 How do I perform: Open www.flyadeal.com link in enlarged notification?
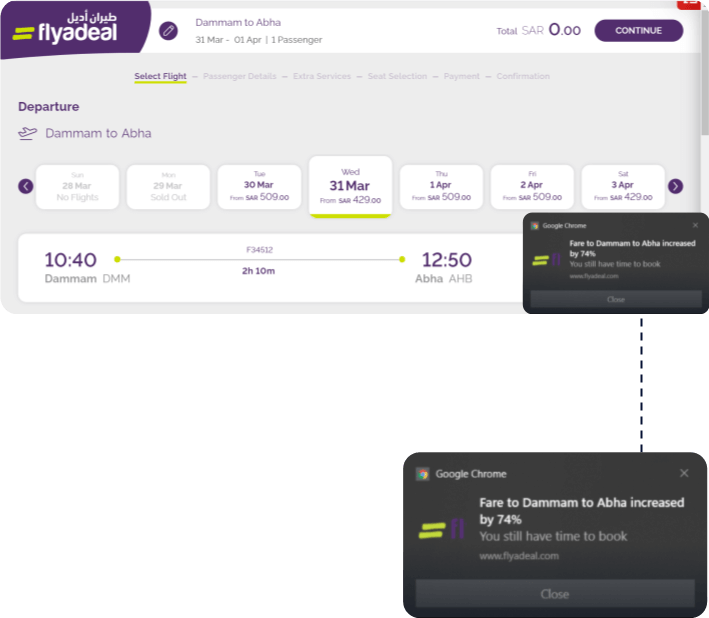tap(519, 556)
